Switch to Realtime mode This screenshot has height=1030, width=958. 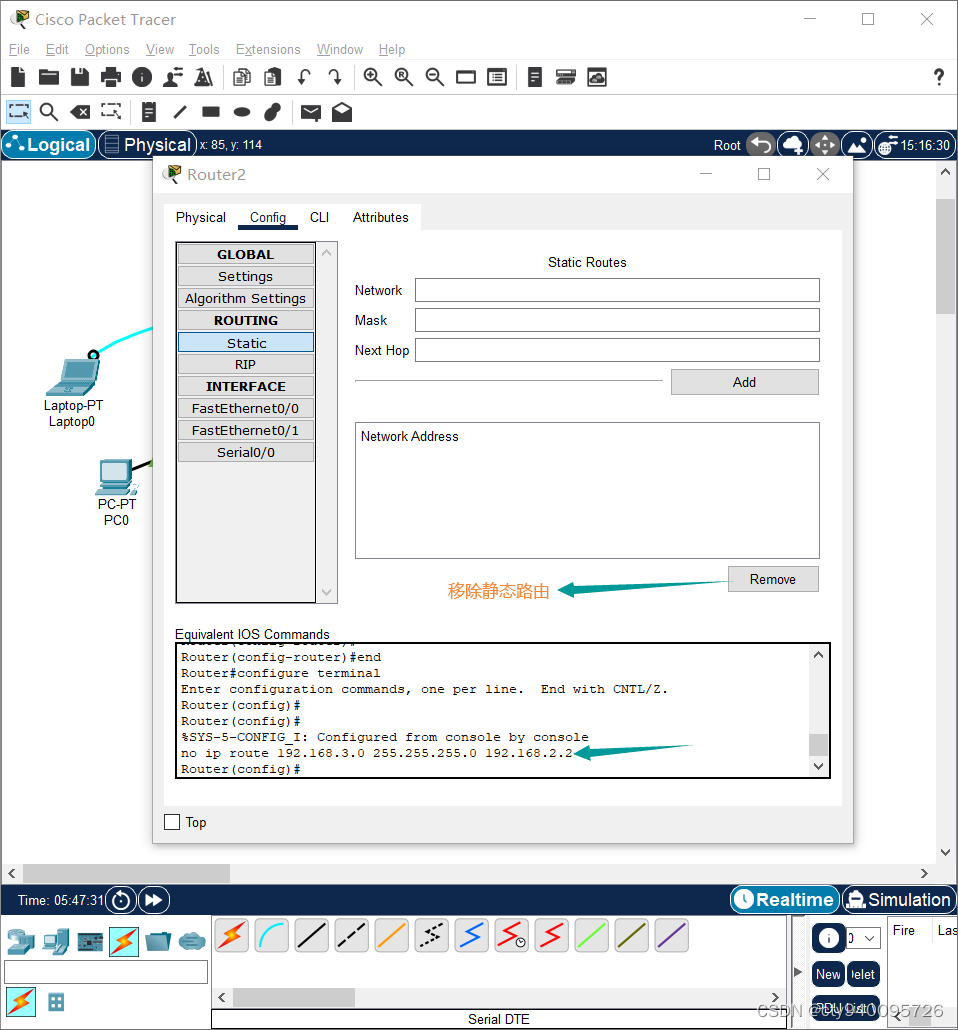coord(785,900)
